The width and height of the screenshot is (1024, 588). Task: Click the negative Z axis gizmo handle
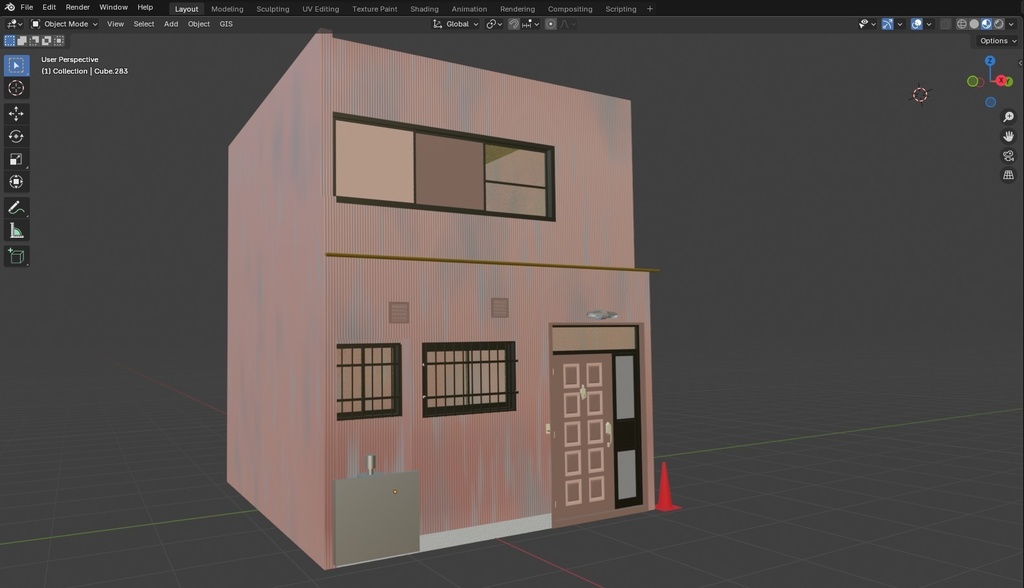point(991,102)
